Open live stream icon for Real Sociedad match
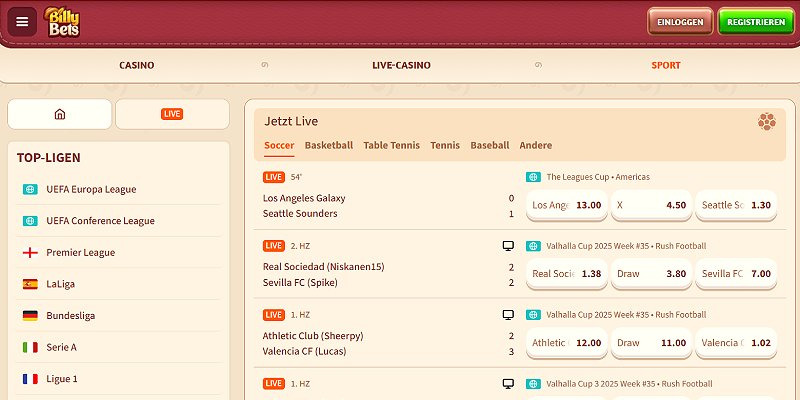Screen dimensions: 800x400 508,245
